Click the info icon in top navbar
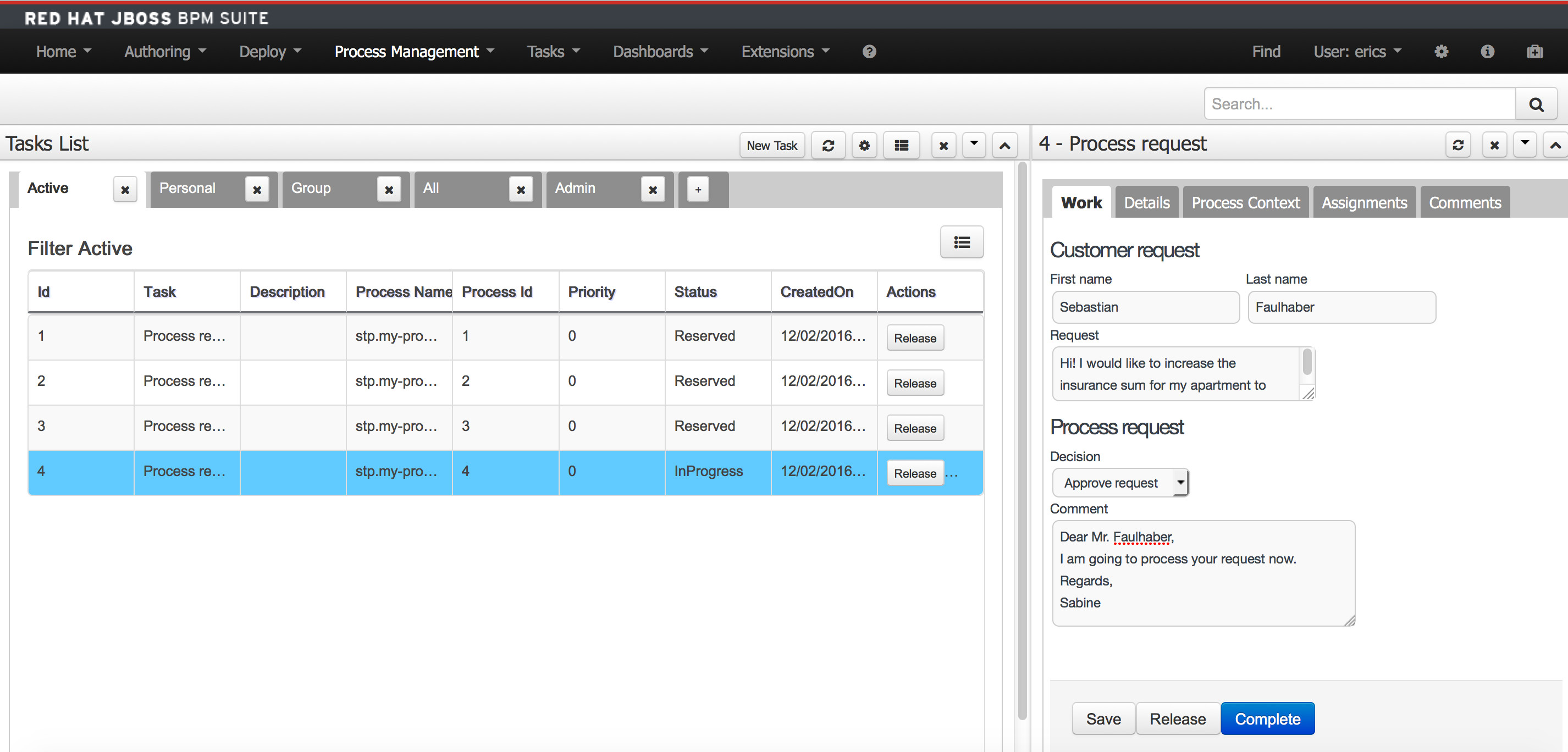Viewport: 1568px width, 752px height. point(1487,52)
